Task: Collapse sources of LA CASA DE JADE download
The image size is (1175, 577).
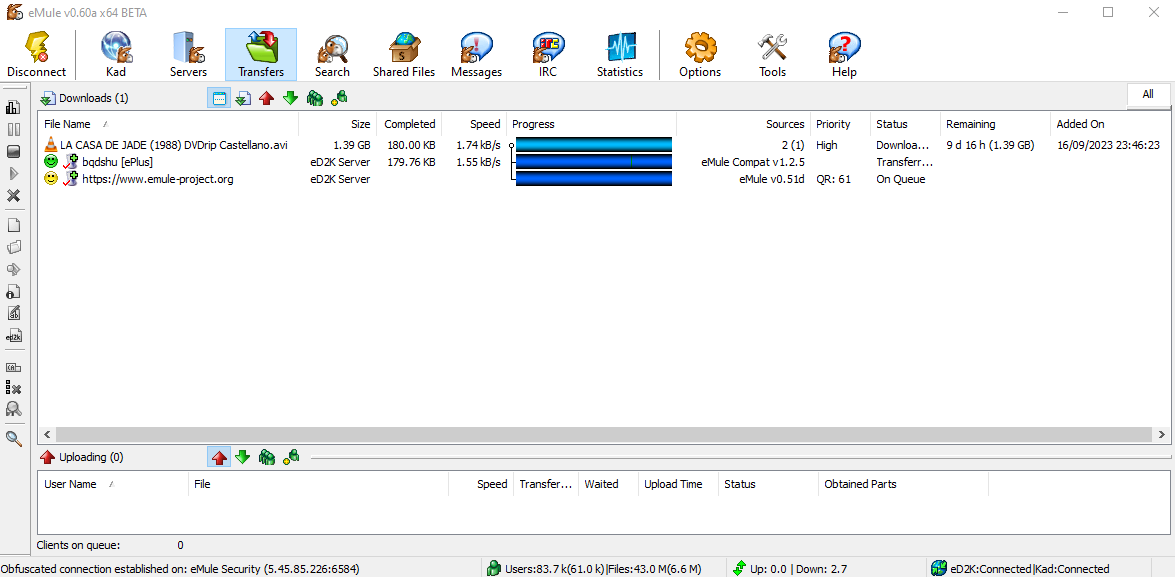Action: (512, 145)
